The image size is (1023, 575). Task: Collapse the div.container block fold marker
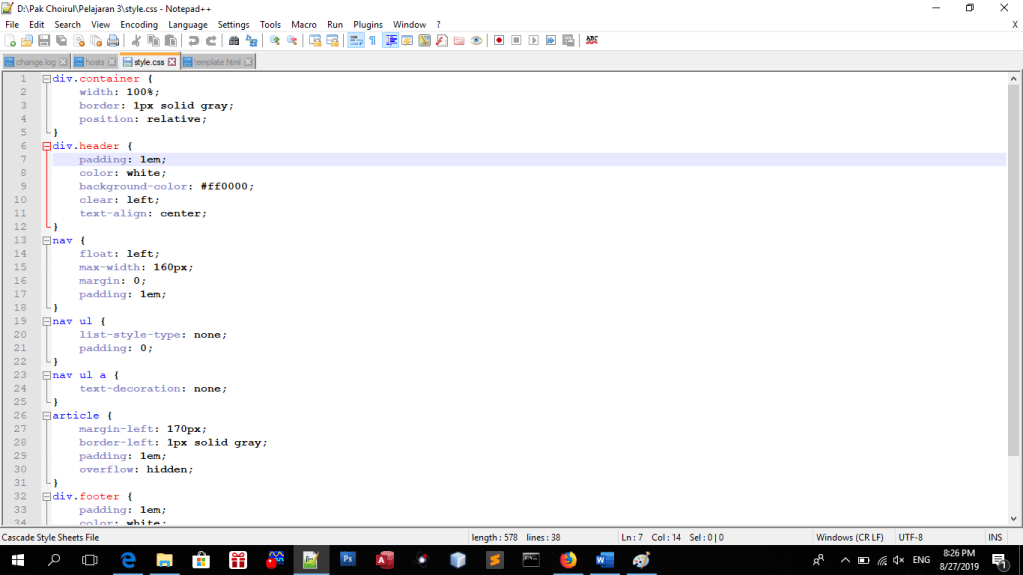click(x=46, y=78)
